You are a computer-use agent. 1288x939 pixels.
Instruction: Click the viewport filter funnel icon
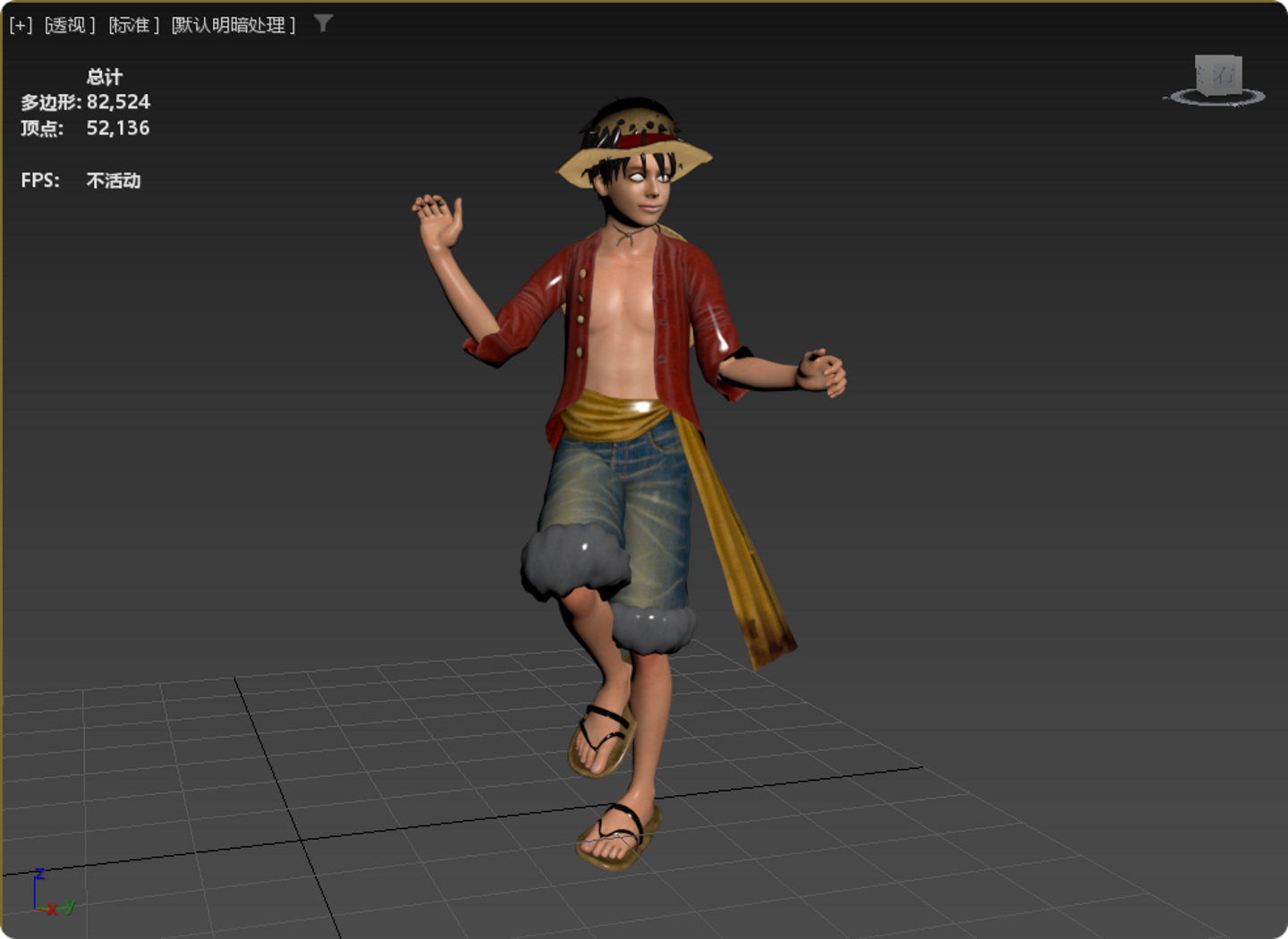coord(324,23)
